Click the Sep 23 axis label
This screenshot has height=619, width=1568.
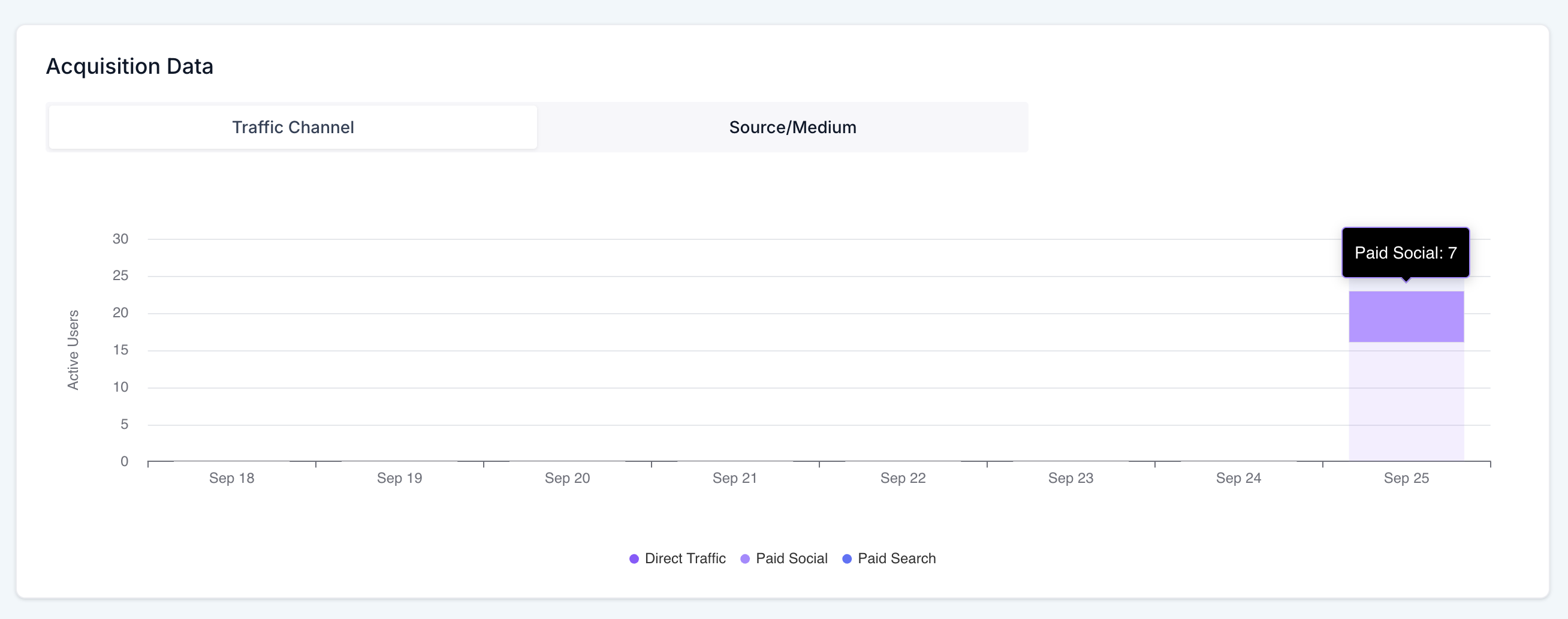pos(1071,478)
